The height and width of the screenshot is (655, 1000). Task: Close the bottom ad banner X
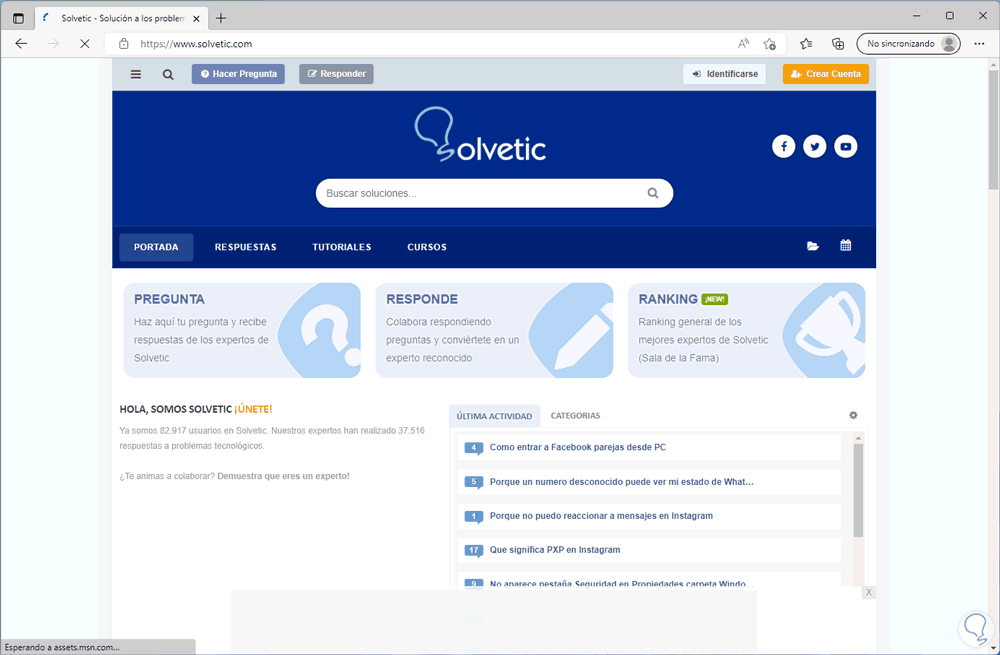(x=868, y=592)
